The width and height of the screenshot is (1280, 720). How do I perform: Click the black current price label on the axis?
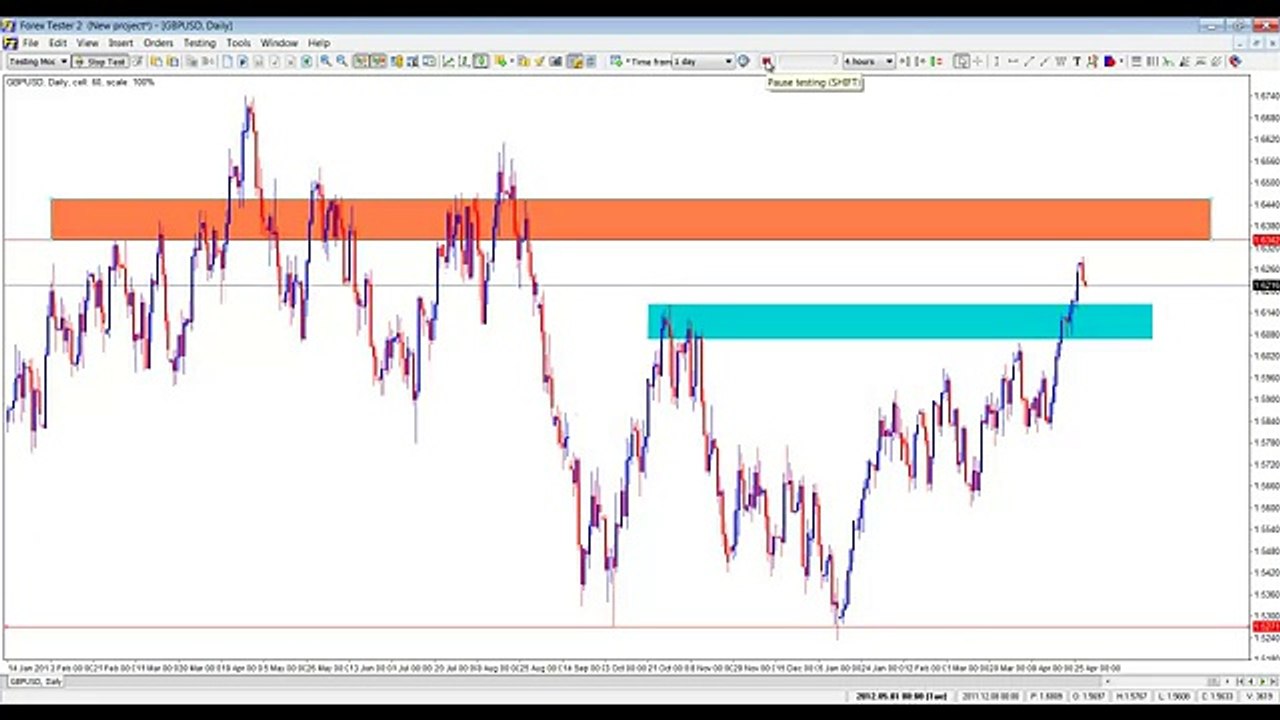point(1265,286)
